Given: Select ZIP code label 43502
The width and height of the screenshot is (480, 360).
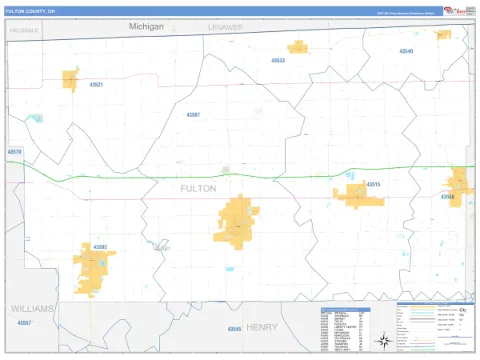Looking at the screenshot, I should tap(100, 247).
